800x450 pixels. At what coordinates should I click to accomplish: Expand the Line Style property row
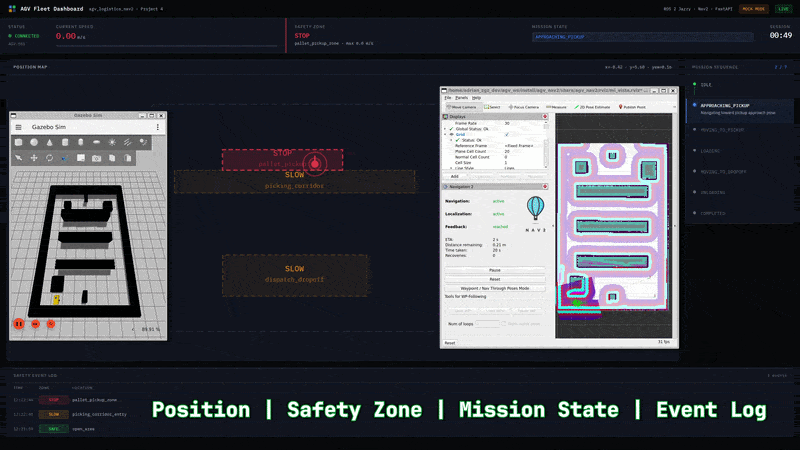pyautogui.click(x=452, y=168)
